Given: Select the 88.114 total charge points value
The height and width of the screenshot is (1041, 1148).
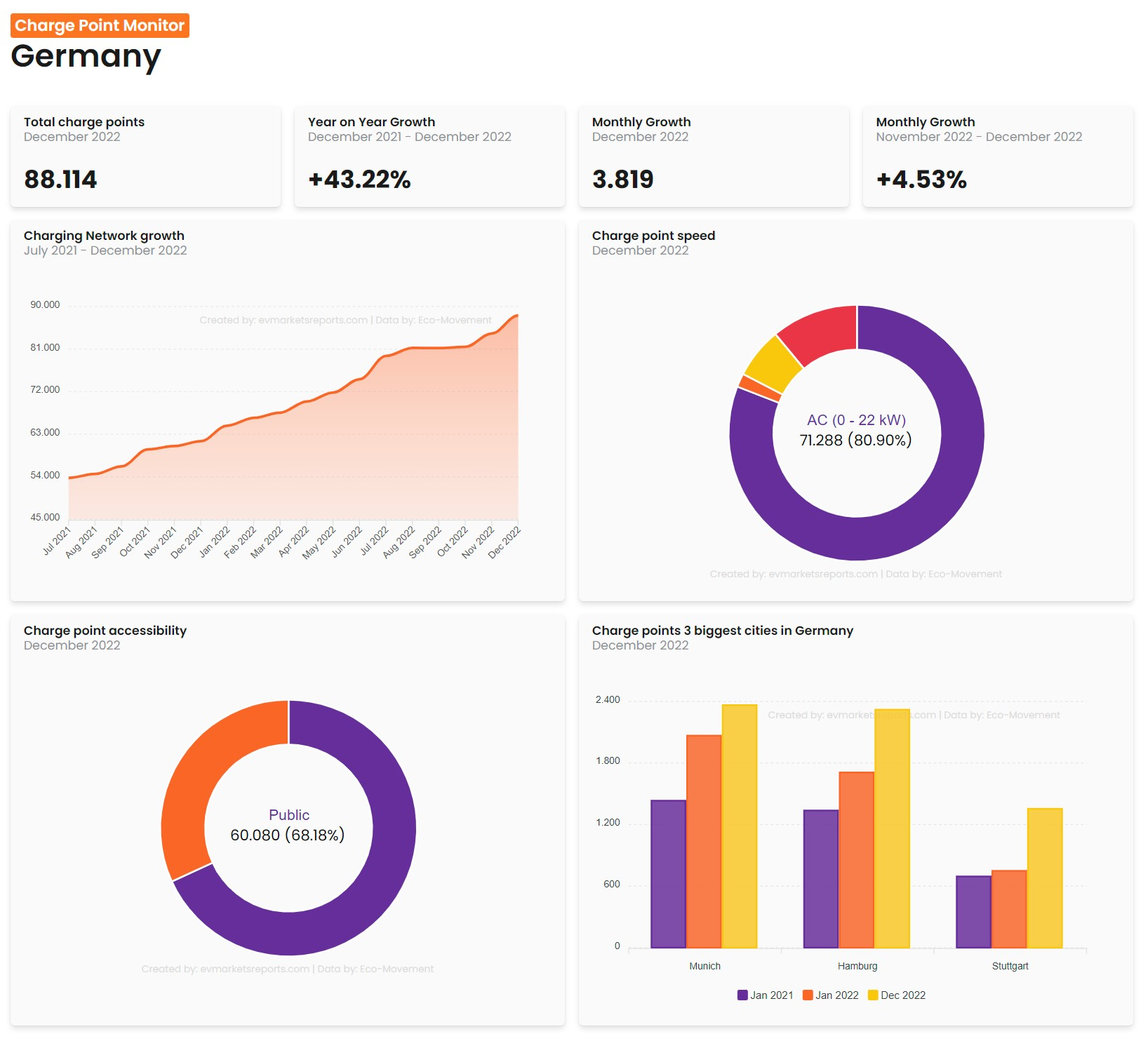Looking at the screenshot, I should point(60,180).
